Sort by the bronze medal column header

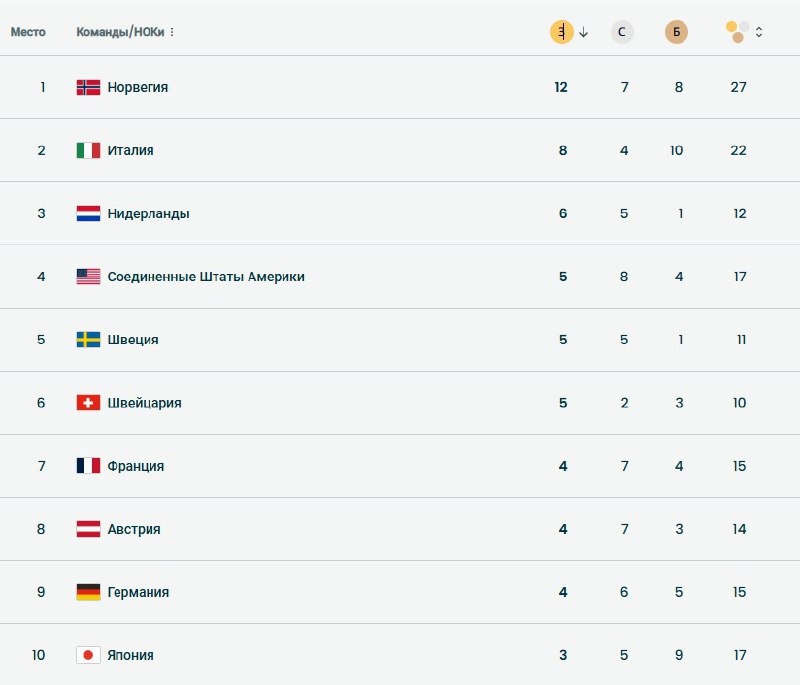677,32
